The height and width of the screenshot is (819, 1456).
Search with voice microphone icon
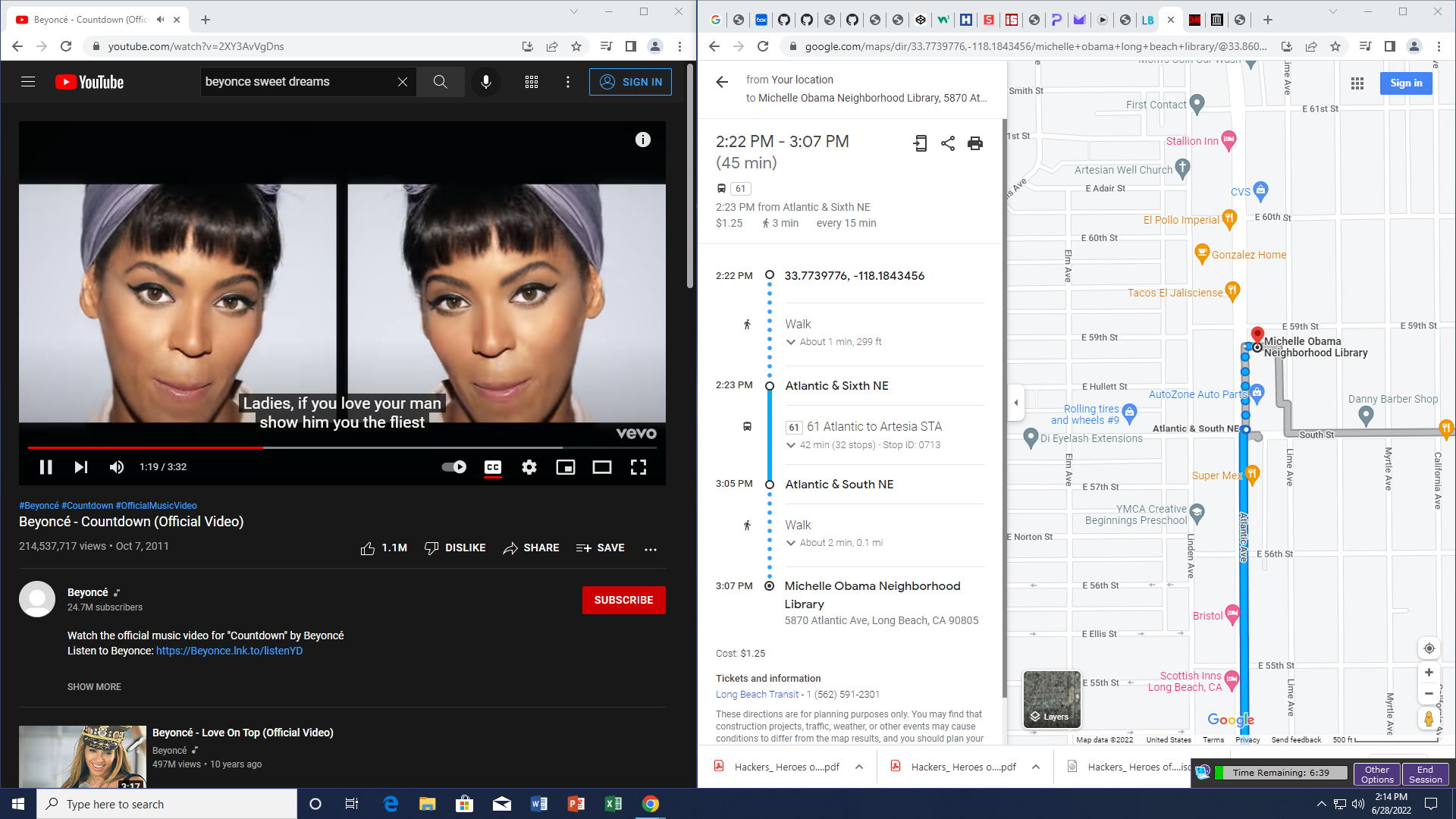486,82
